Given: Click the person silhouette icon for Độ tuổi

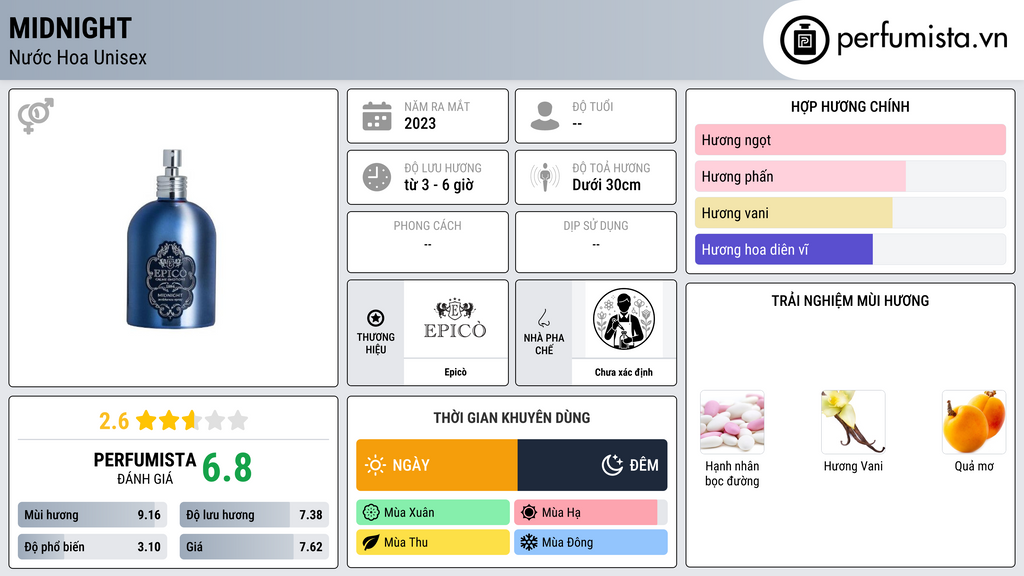Looking at the screenshot, I should point(545,116).
